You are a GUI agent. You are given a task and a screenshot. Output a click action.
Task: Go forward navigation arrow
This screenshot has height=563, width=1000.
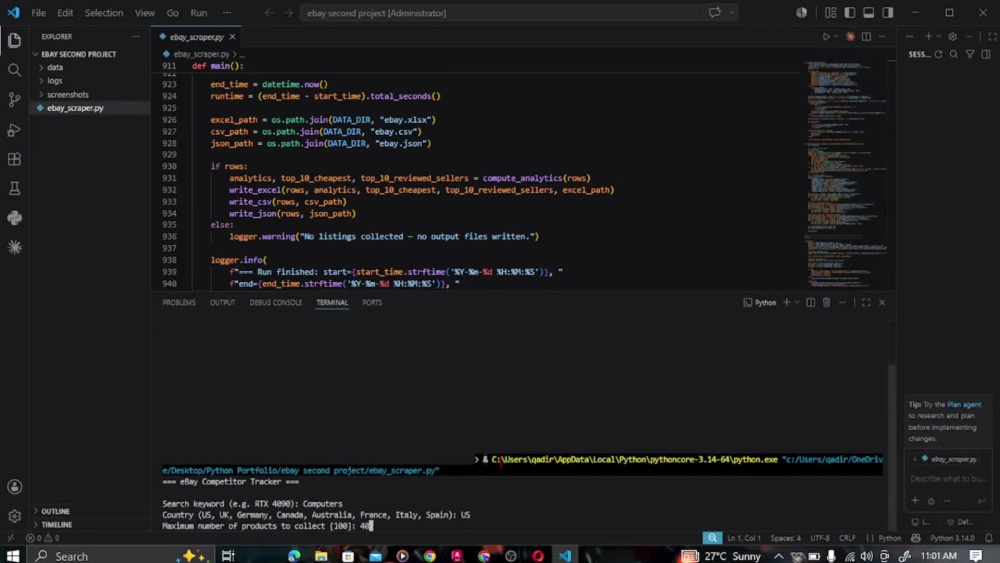pyautogui.click(x=288, y=13)
